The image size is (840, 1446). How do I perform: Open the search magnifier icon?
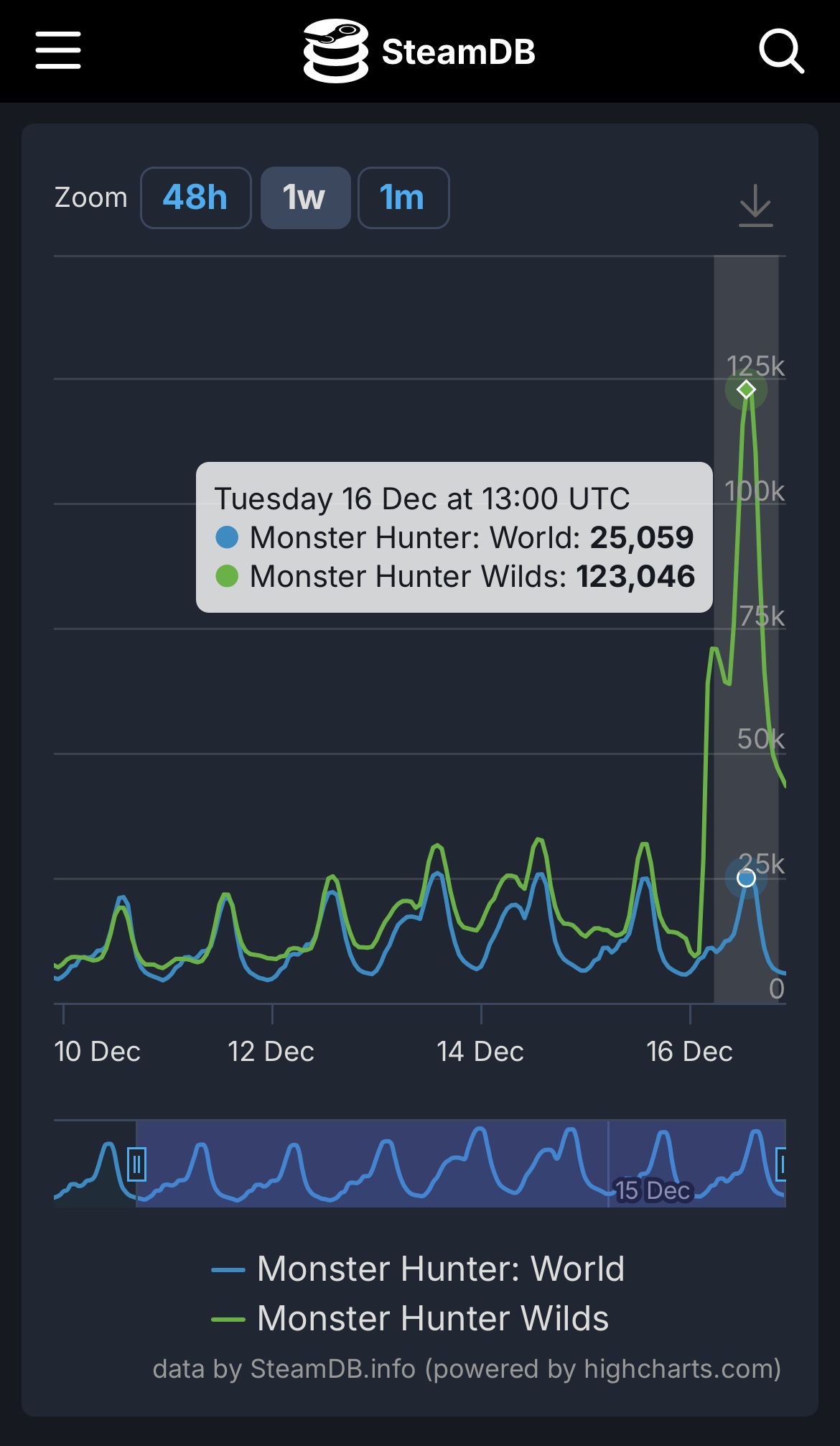tap(781, 51)
